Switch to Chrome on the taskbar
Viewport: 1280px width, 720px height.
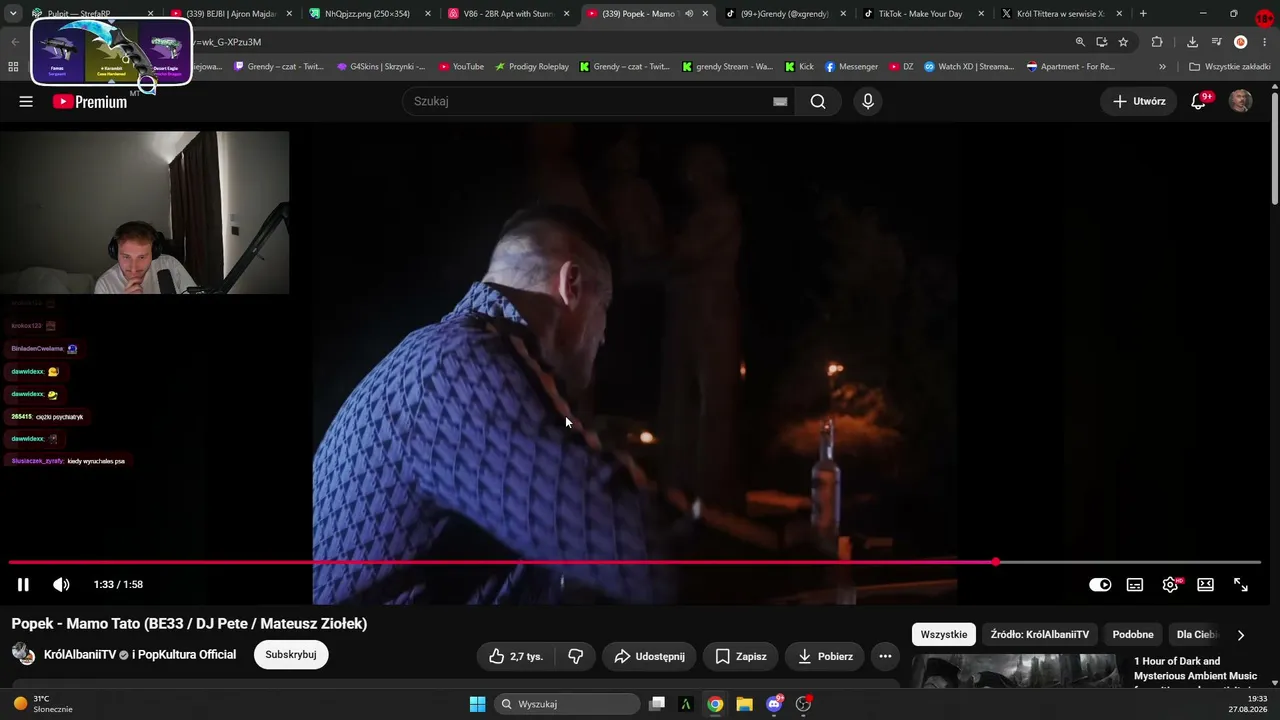[715, 704]
